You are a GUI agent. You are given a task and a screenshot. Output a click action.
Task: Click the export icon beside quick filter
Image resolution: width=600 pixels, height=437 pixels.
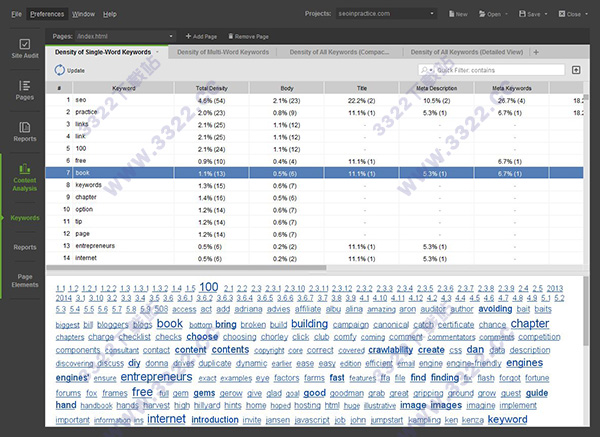[x=576, y=70]
